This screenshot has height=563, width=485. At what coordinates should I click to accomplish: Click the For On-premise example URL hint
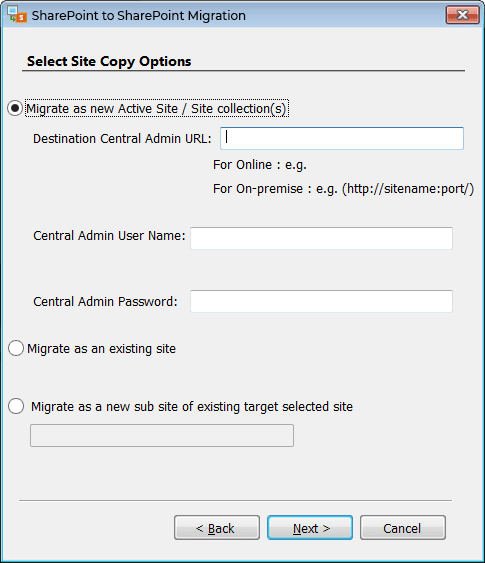344,189
